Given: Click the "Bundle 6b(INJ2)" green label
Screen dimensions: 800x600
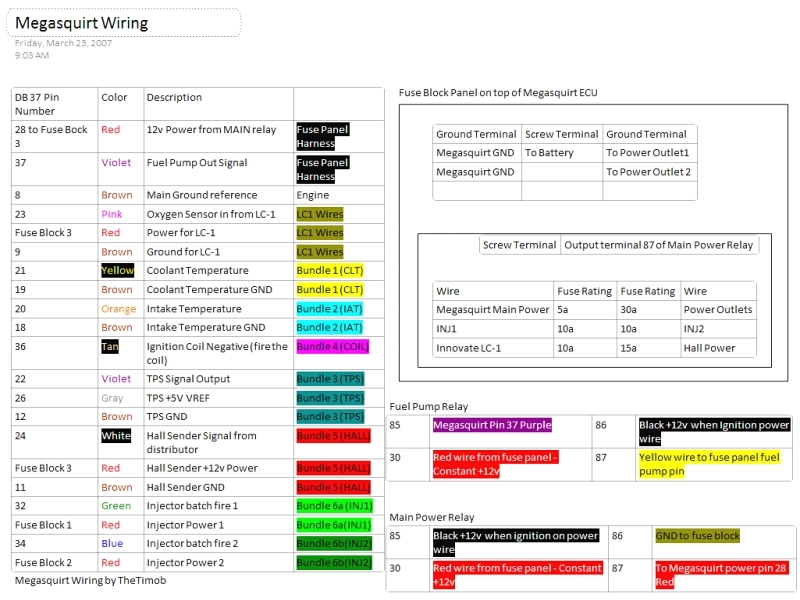Looking at the screenshot, I should coord(336,543).
